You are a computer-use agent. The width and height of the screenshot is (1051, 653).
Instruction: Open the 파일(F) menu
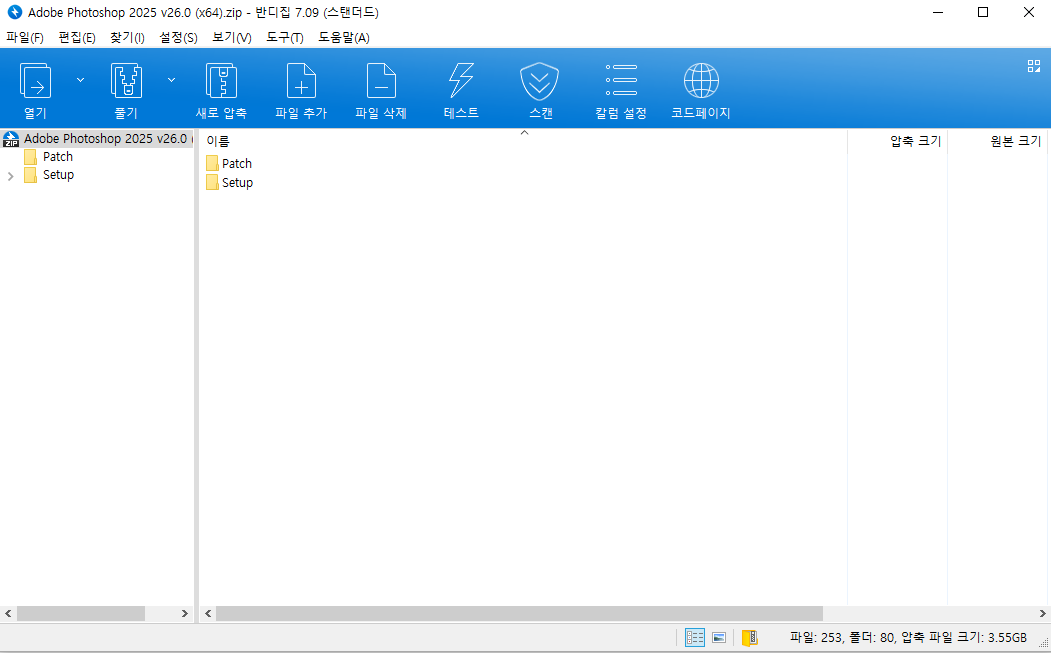pos(25,38)
